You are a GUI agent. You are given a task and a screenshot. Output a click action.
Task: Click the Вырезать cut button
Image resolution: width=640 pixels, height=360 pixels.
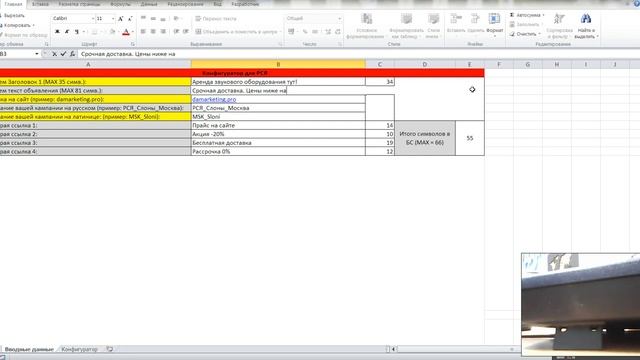click(x=12, y=16)
